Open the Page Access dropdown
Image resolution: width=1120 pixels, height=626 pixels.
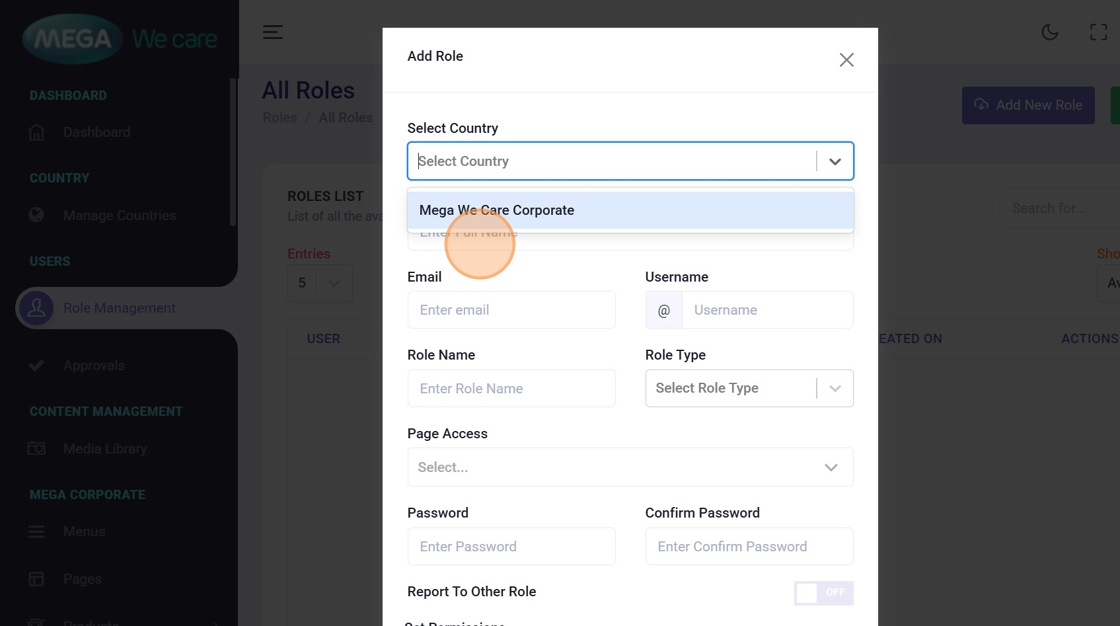630,467
